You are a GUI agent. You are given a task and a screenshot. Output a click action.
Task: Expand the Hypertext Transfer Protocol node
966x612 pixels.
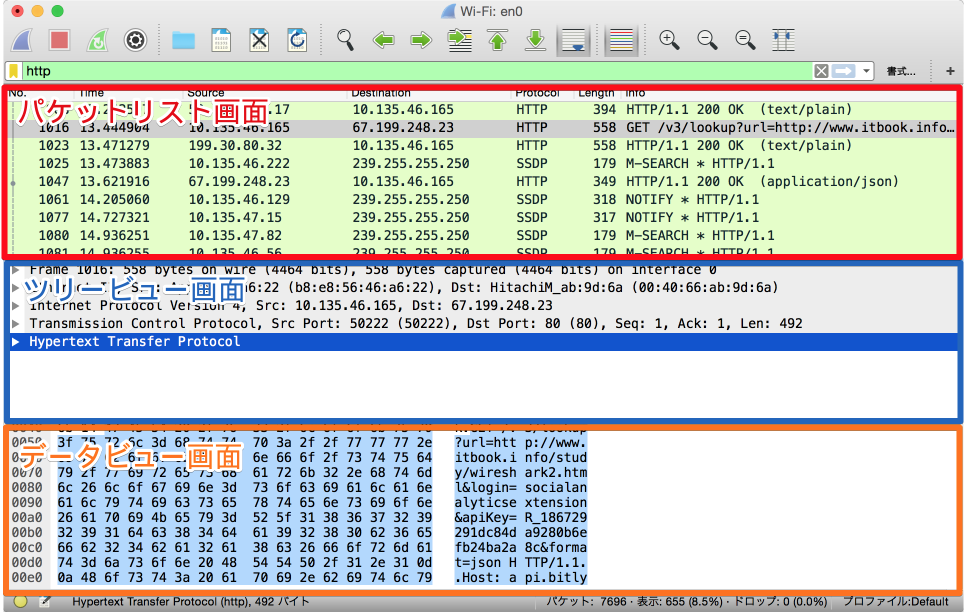17,341
